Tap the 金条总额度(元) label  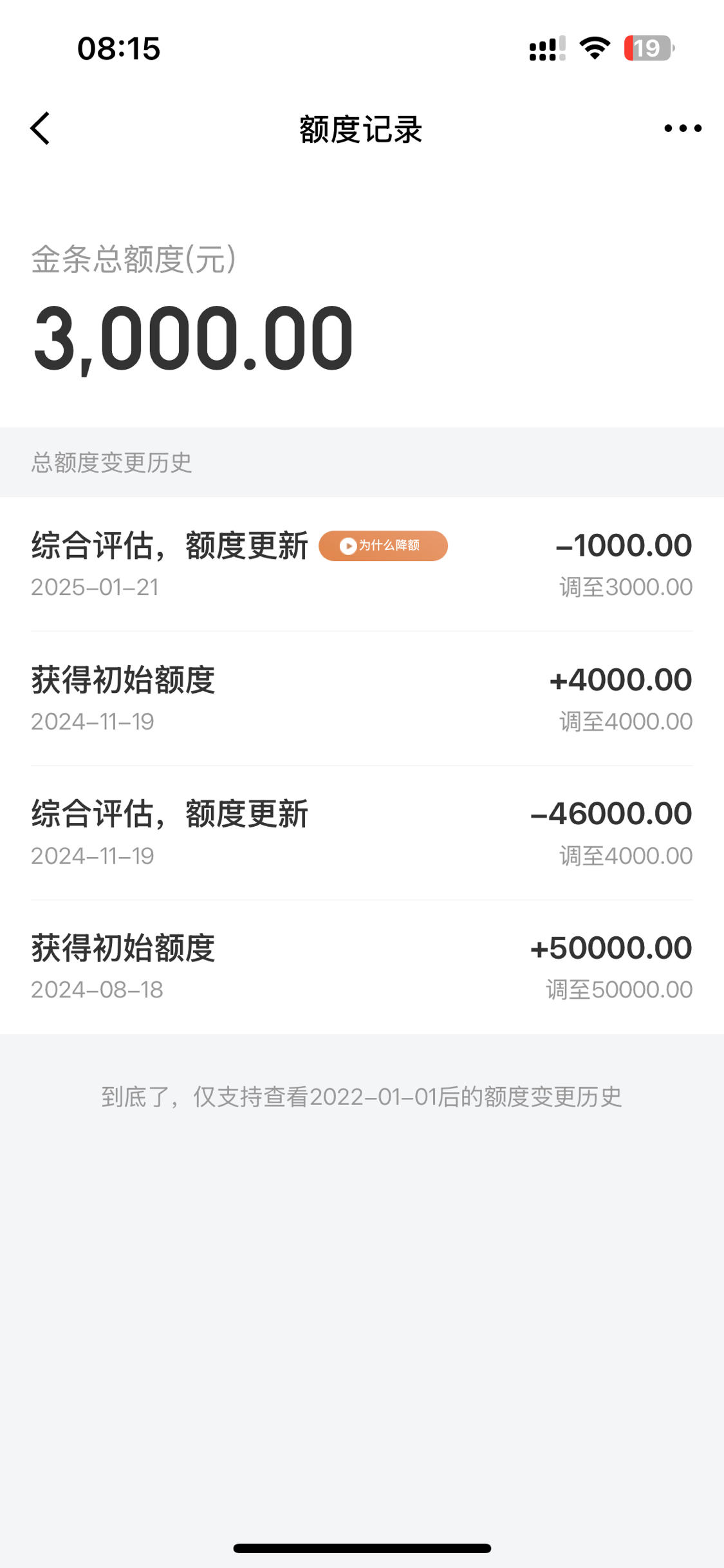pyautogui.click(x=134, y=260)
